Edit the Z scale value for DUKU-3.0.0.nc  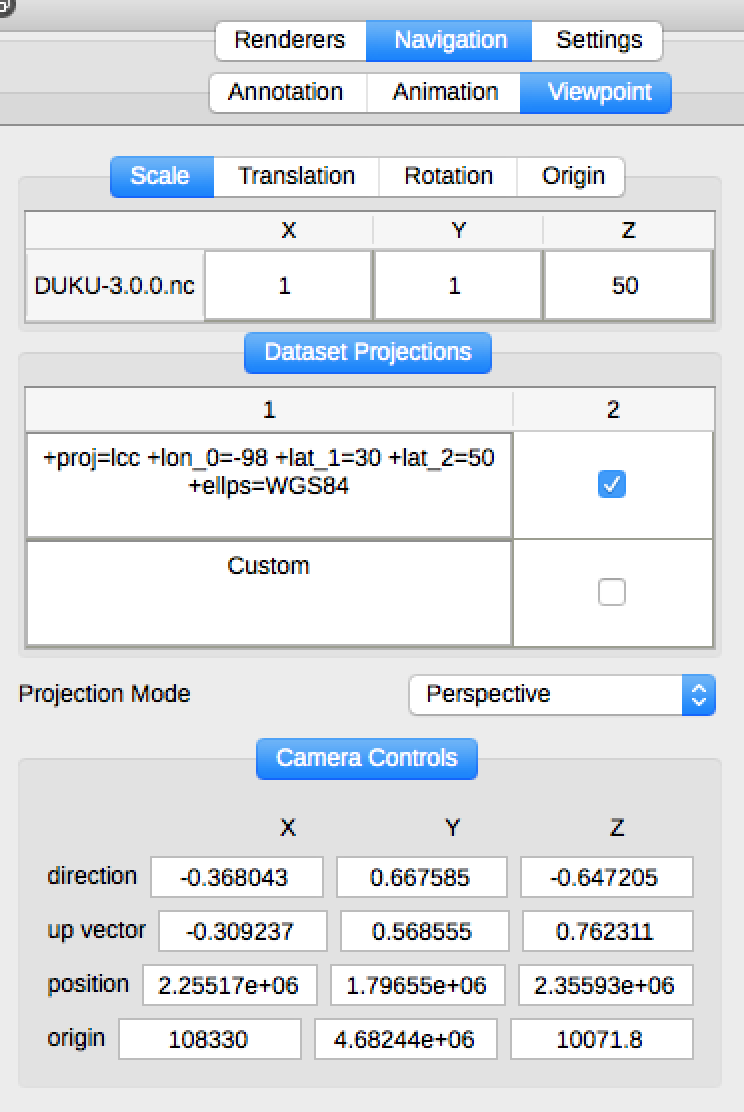[x=627, y=286]
